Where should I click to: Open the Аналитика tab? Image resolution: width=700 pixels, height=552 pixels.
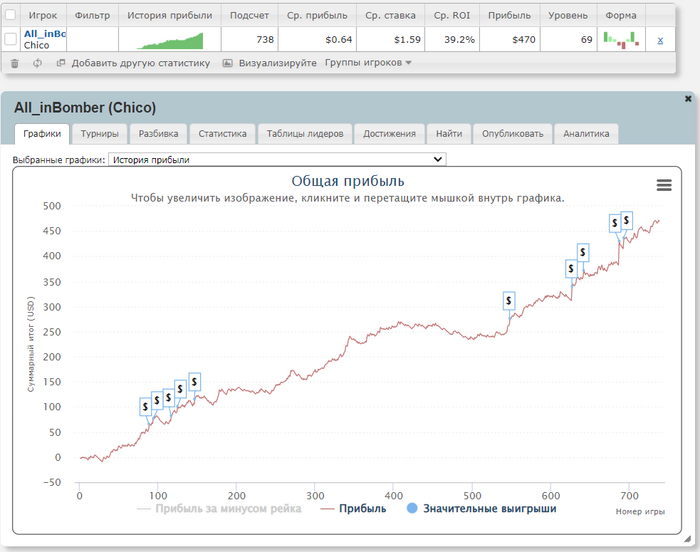tap(586, 134)
